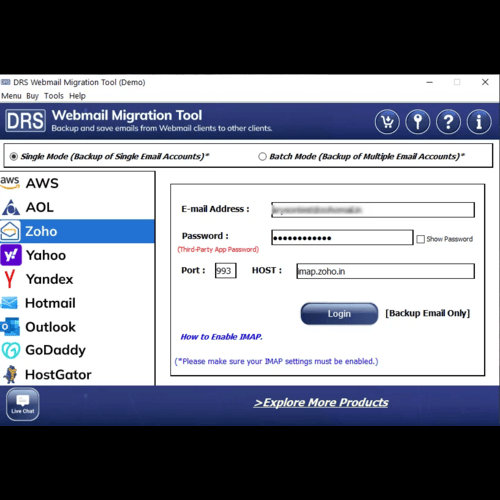Click the red Yandex Y icon
500x500 pixels.
coord(10,279)
